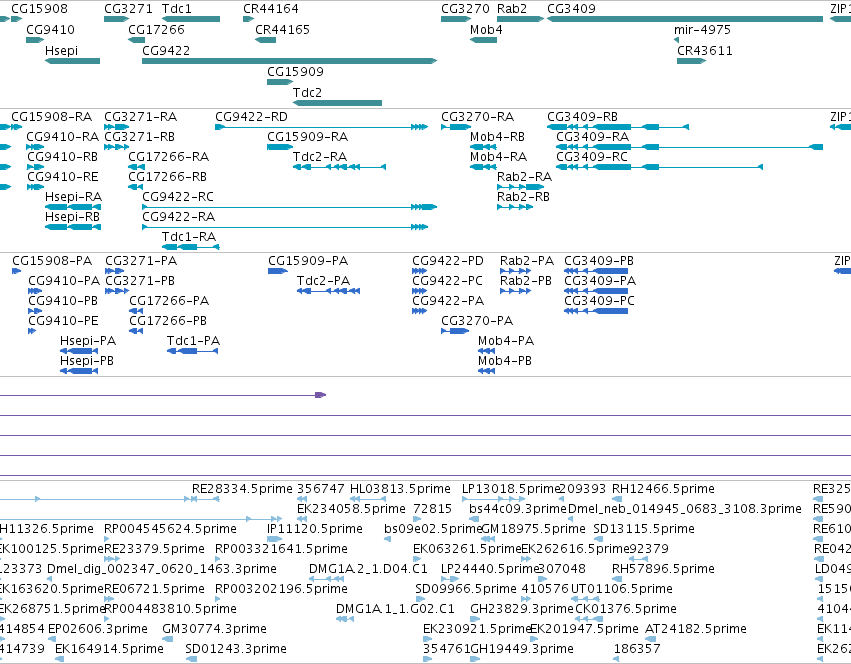Click the CG15909 gene label
Screen dimensions: 851x664
[x=295, y=72]
